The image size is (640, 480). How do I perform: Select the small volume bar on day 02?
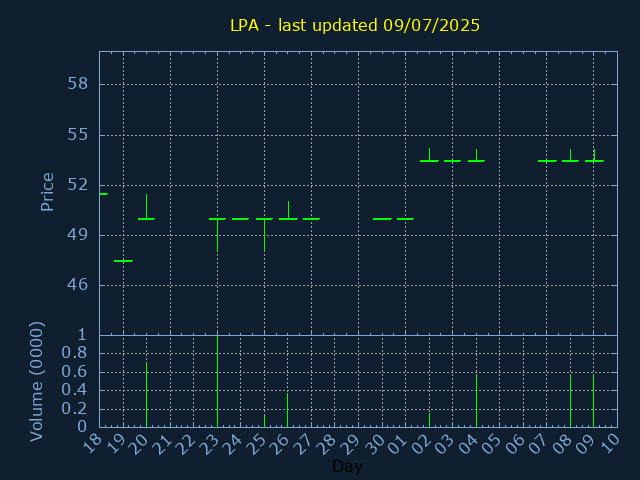pos(429,420)
